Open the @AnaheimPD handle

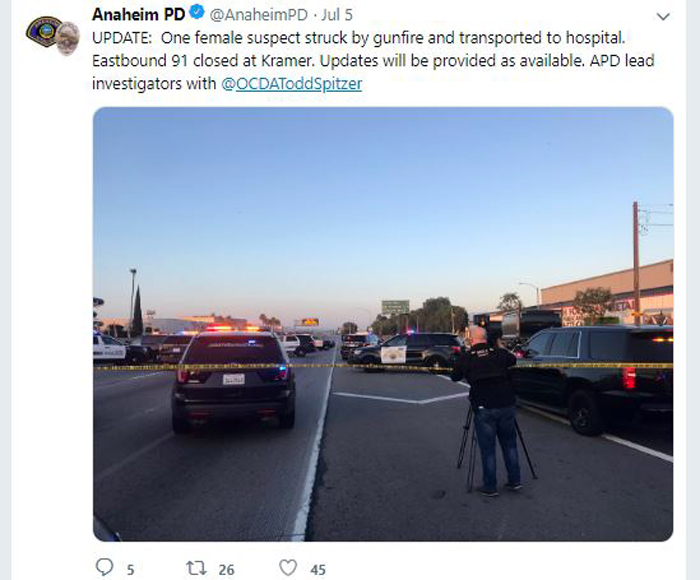tap(258, 15)
